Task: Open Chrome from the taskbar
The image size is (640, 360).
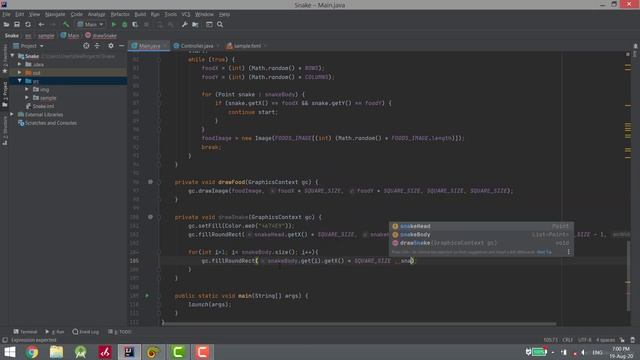Action: tap(32, 352)
